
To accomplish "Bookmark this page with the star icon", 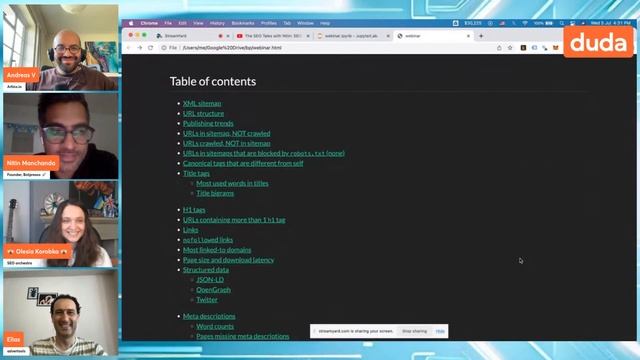I will pyautogui.click(x=510, y=48).
